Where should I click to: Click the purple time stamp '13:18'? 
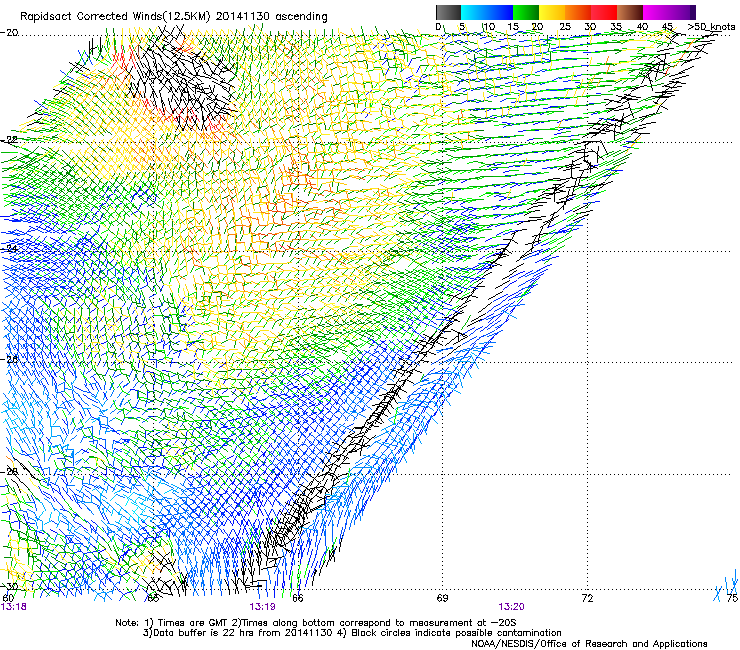[14, 607]
